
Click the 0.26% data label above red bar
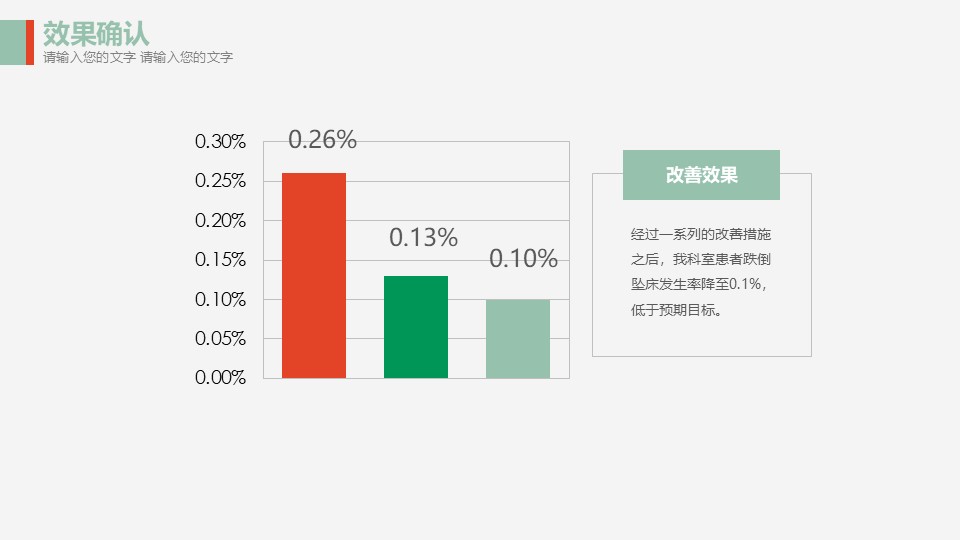click(x=322, y=140)
